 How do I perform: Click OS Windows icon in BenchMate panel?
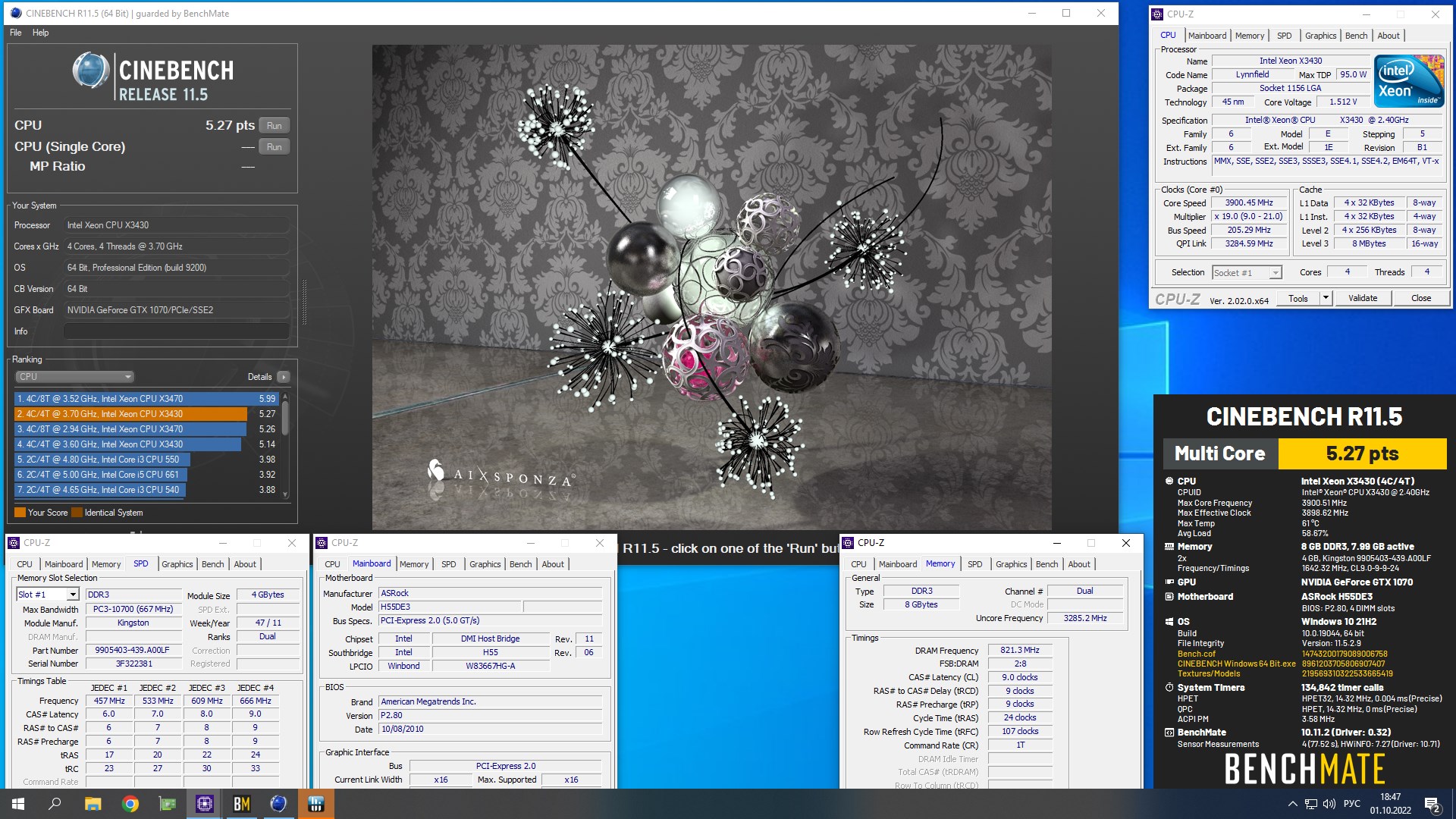(x=1169, y=622)
